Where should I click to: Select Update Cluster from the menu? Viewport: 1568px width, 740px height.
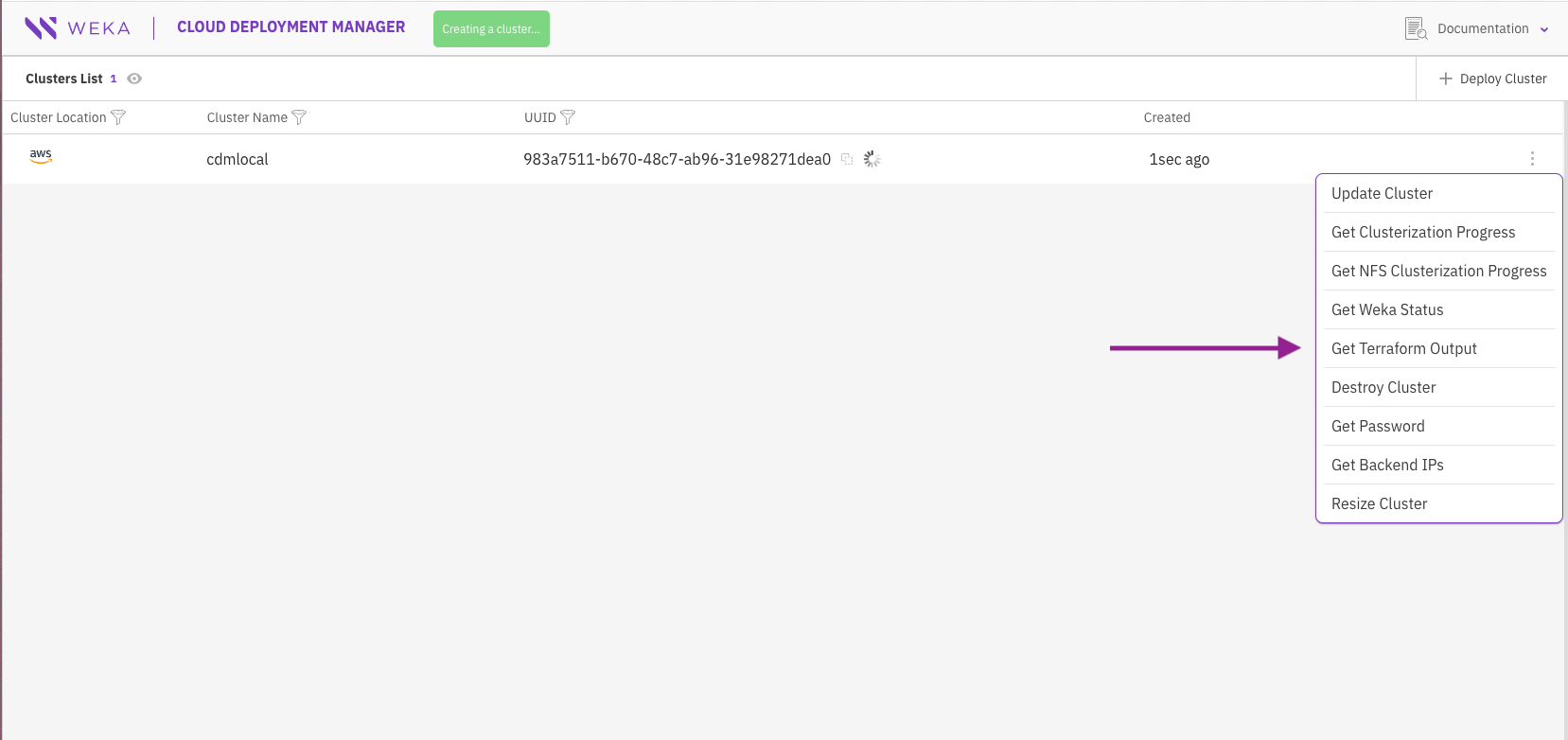pyautogui.click(x=1382, y=193)
